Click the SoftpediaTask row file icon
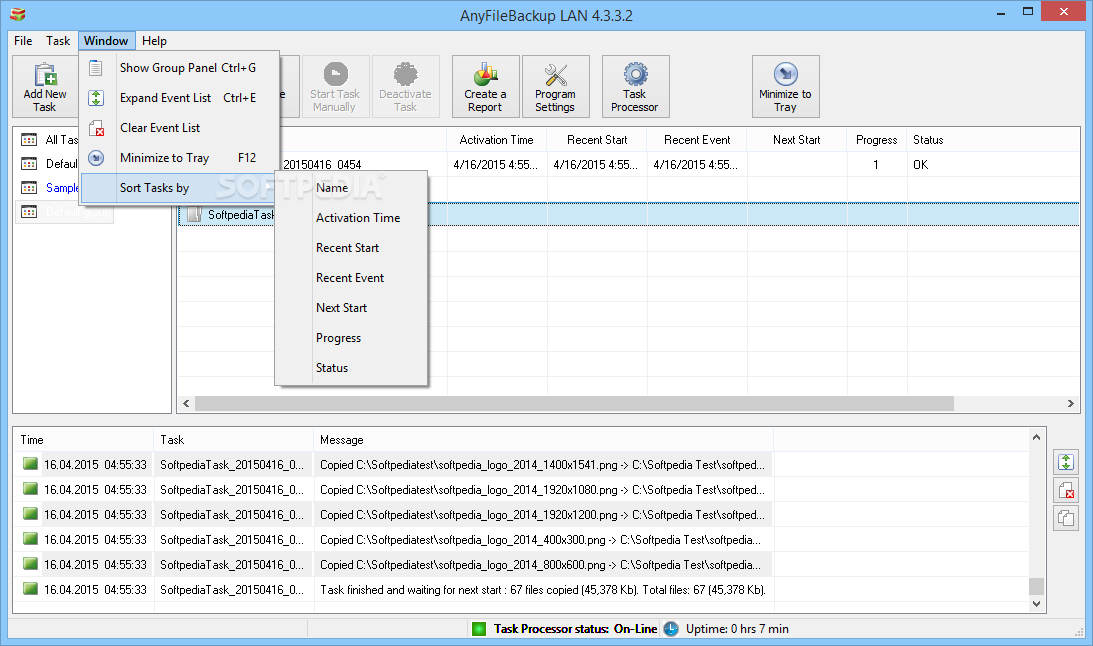The height and width of the screenshot is (646, 1093). click(x=194, y=215)
